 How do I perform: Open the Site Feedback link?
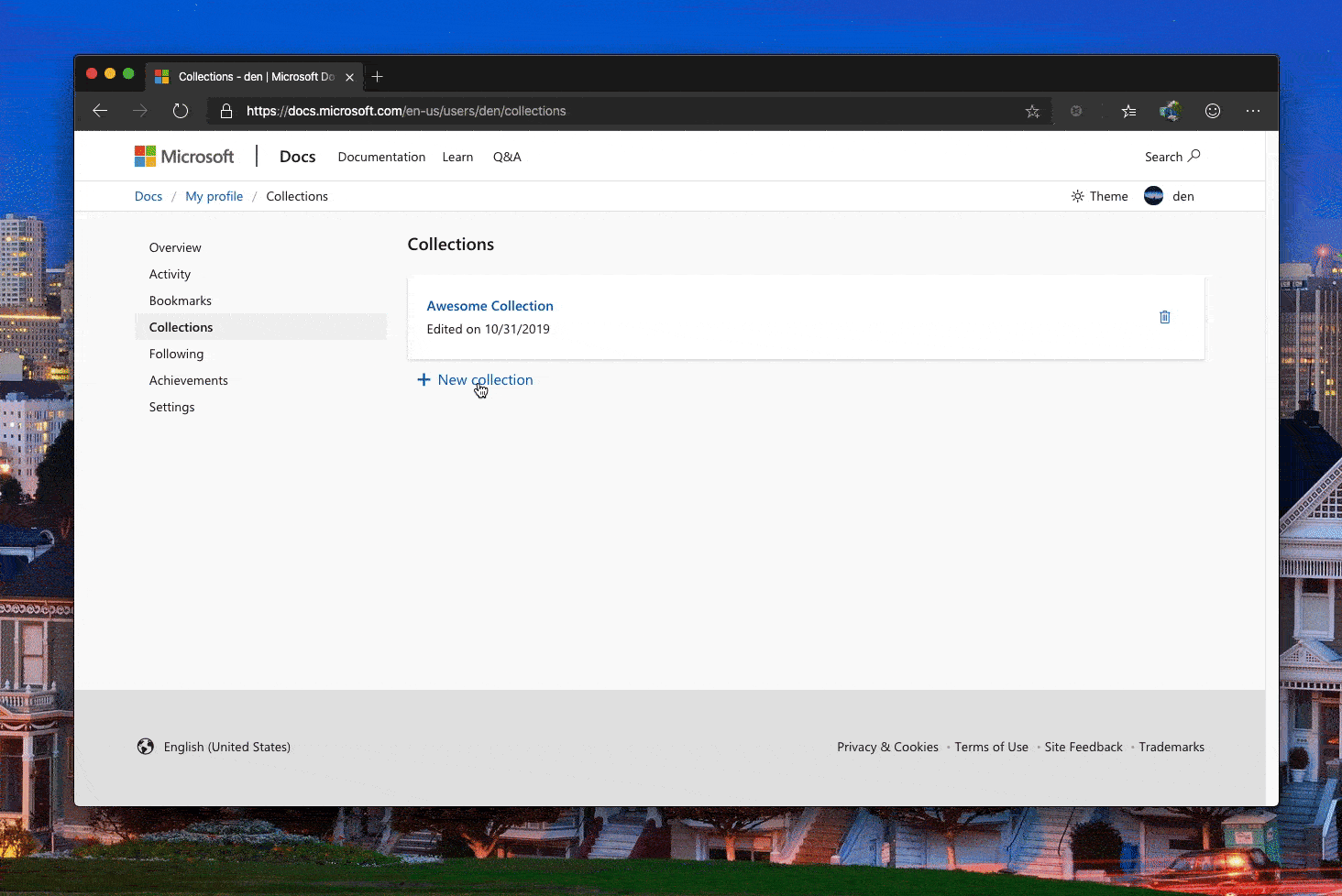pyautogui.click(x=1083, y=747)
